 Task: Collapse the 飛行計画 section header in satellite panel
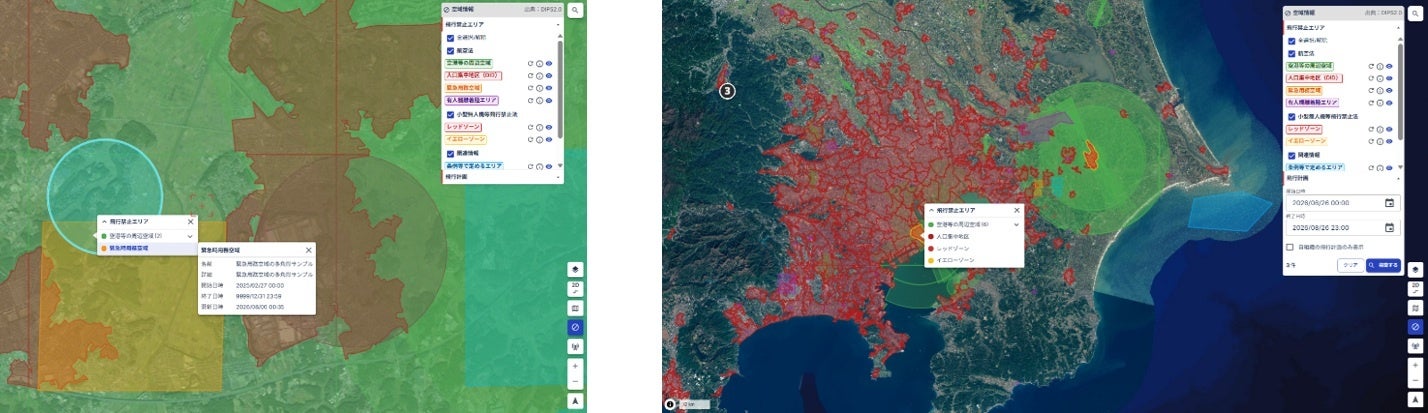[1342, 177]
